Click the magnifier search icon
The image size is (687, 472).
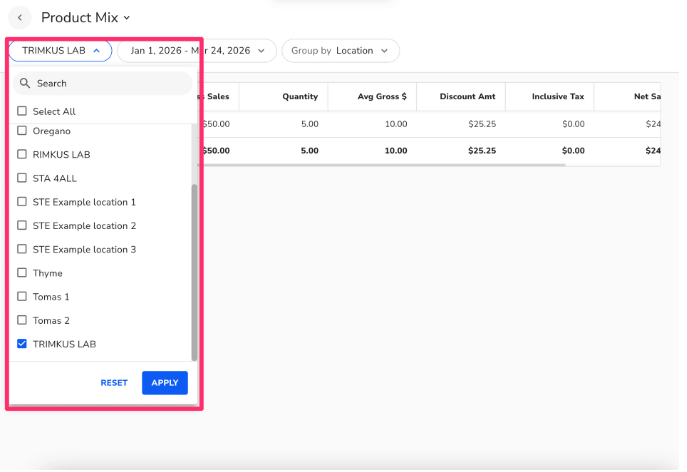pos(25,83)
